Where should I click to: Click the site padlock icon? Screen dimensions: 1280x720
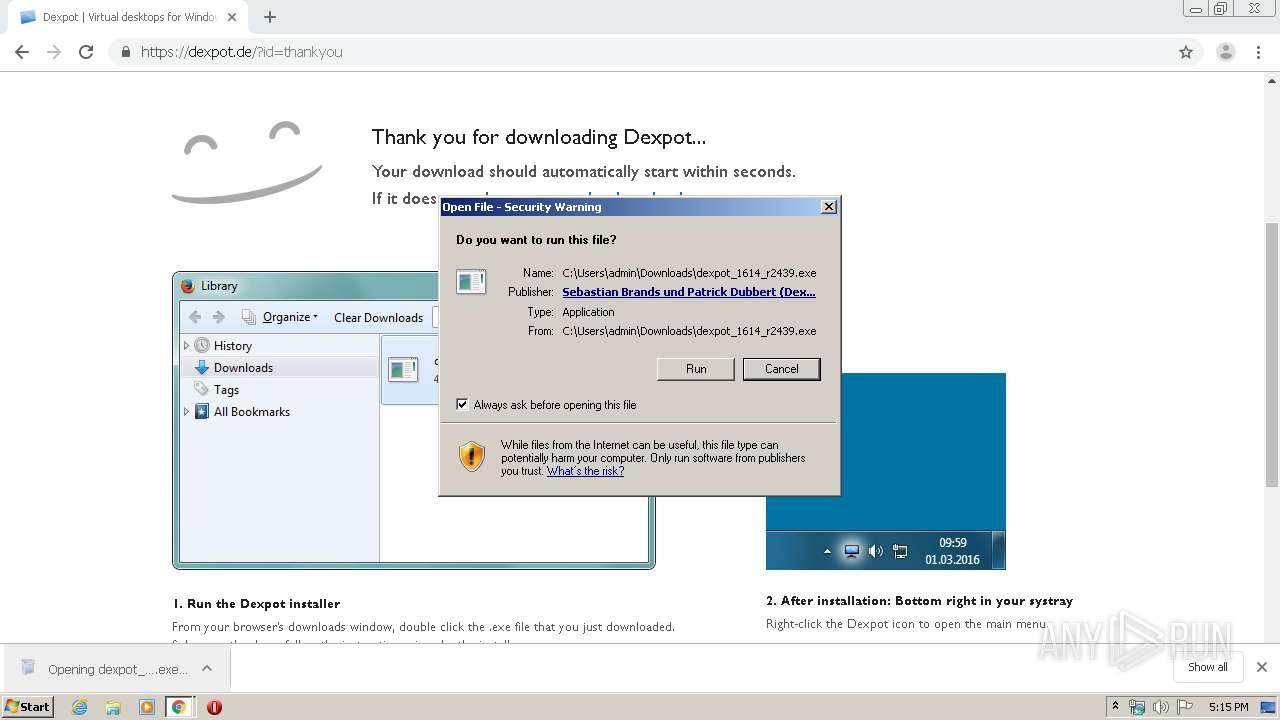[125, 52]
